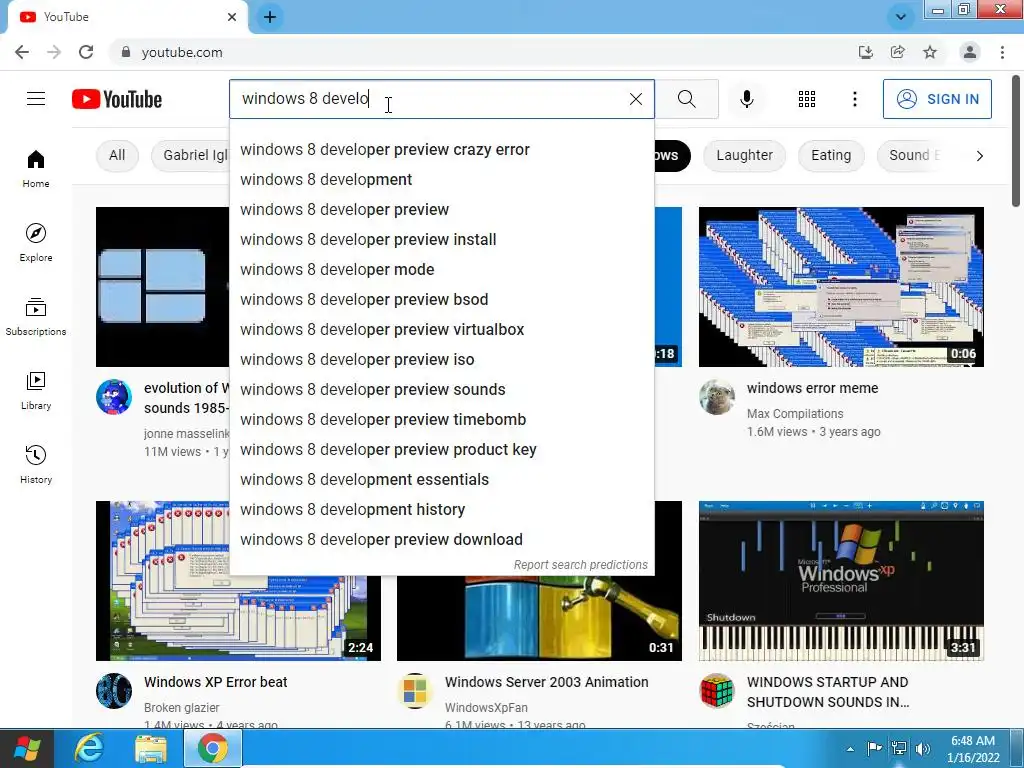Pick suggestion 'developer preview timebomb'
This screenshot has height=768, width=1024.
[x=441, y=420]
